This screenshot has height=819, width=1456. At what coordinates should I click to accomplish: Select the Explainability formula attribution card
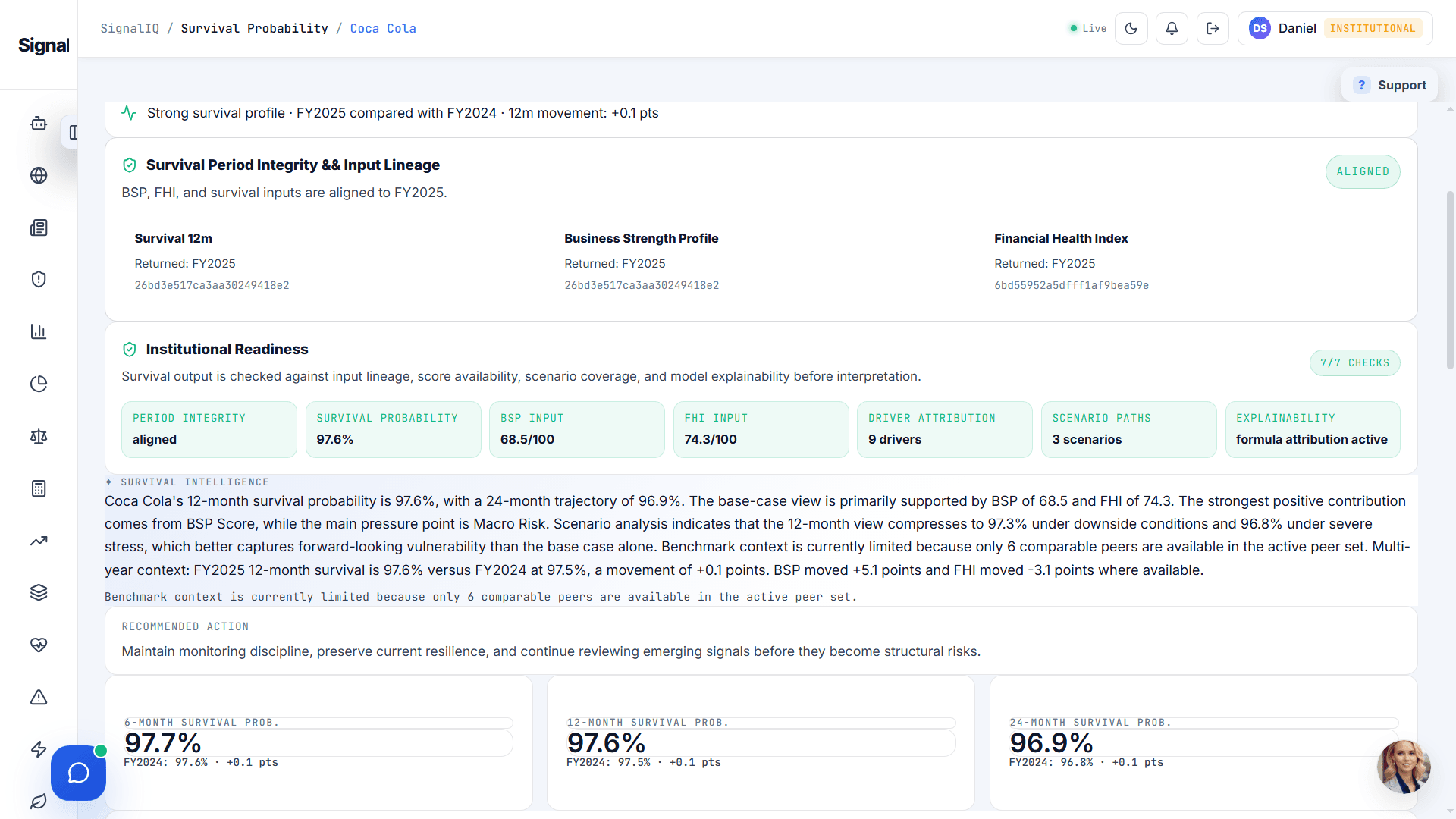[1313, 429]
